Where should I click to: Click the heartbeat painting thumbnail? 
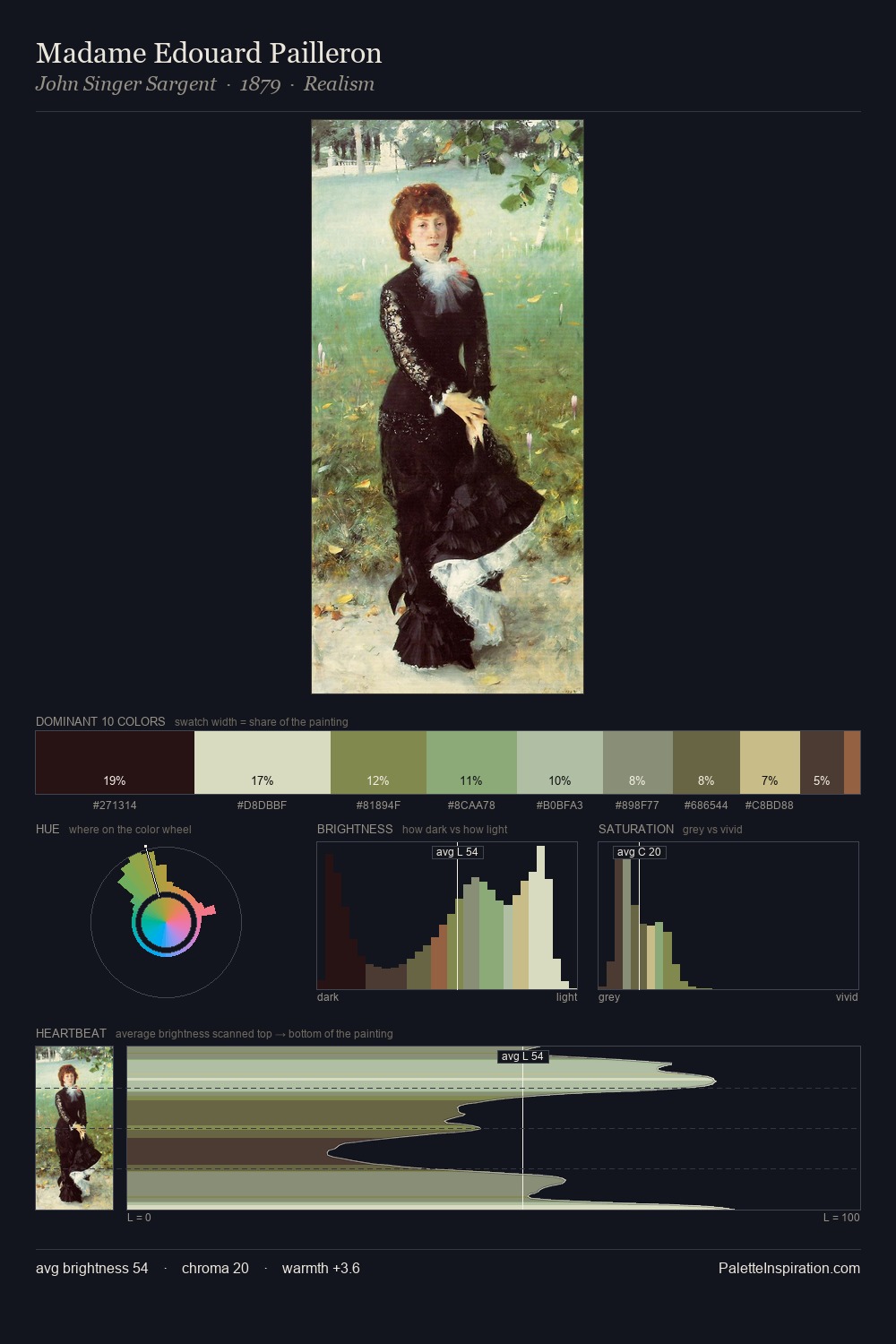click(x=74, y=1128)
